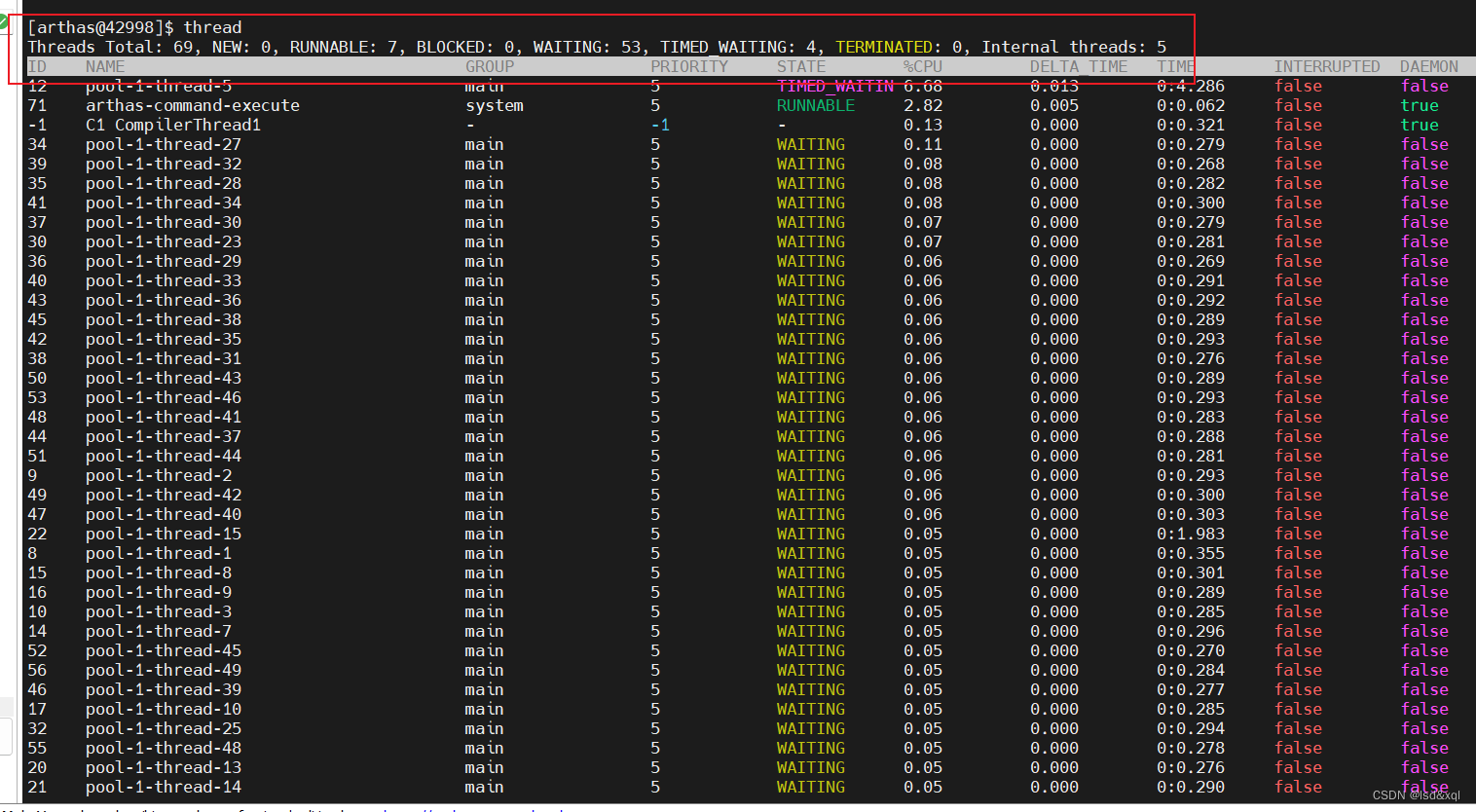The image size is (1476, 812).
Task: Click 'system' group of arthas-command-execute
Action: click(495, 105)
